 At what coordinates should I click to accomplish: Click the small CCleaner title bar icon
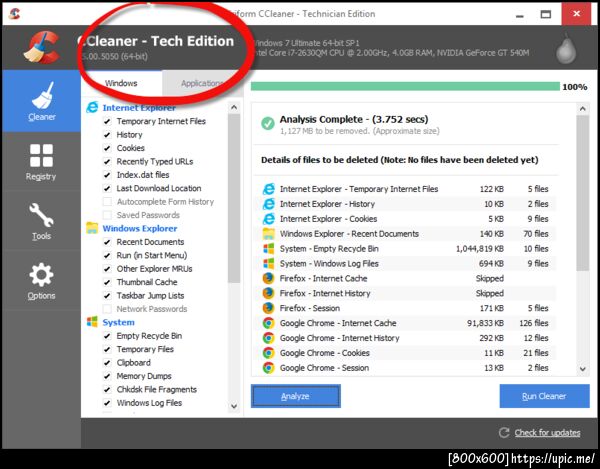point(15,14)
